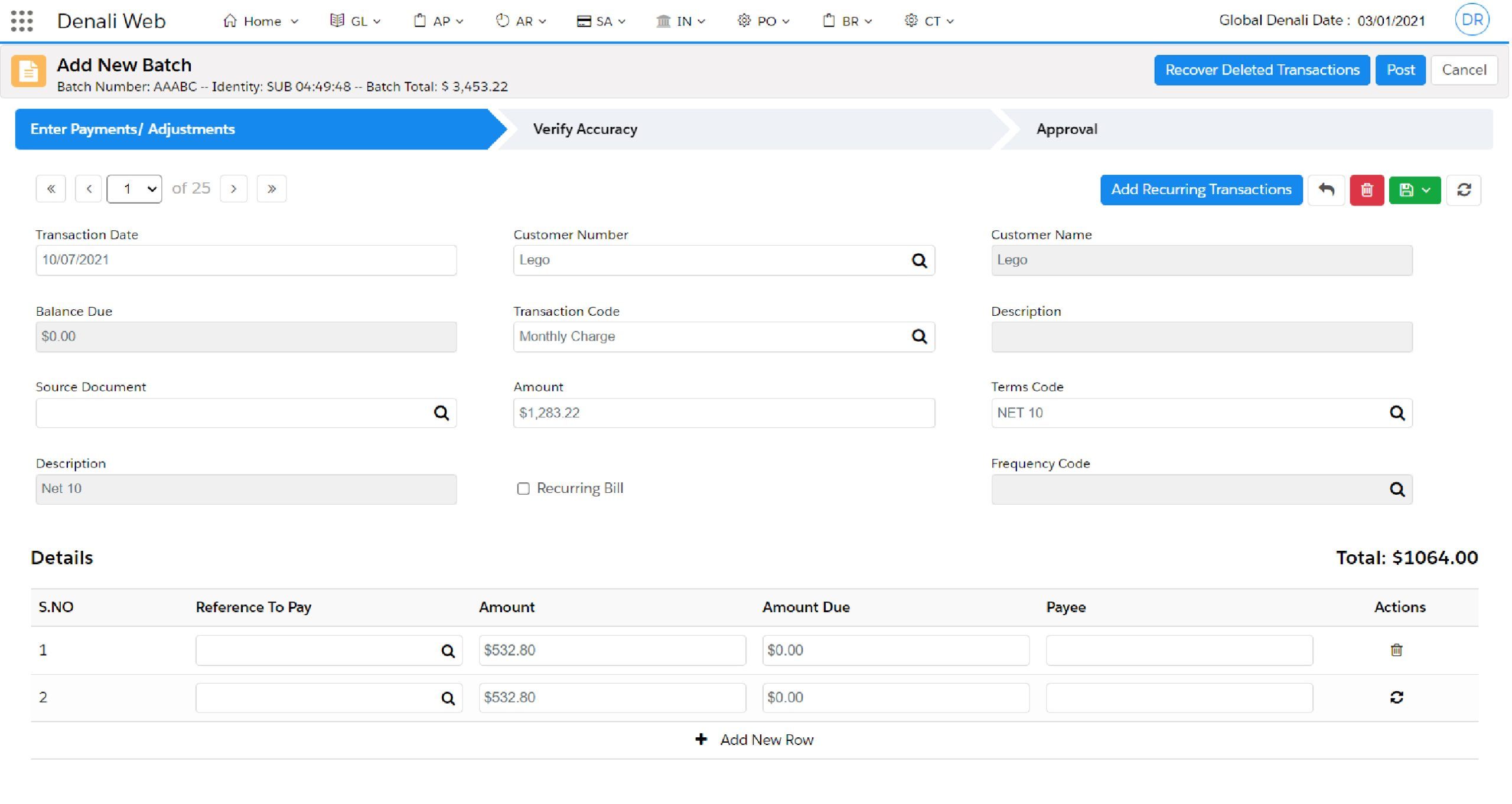Click the refresh icon beside the save button
This screenshot has width=1512, height=804.
coord(1463,190)
